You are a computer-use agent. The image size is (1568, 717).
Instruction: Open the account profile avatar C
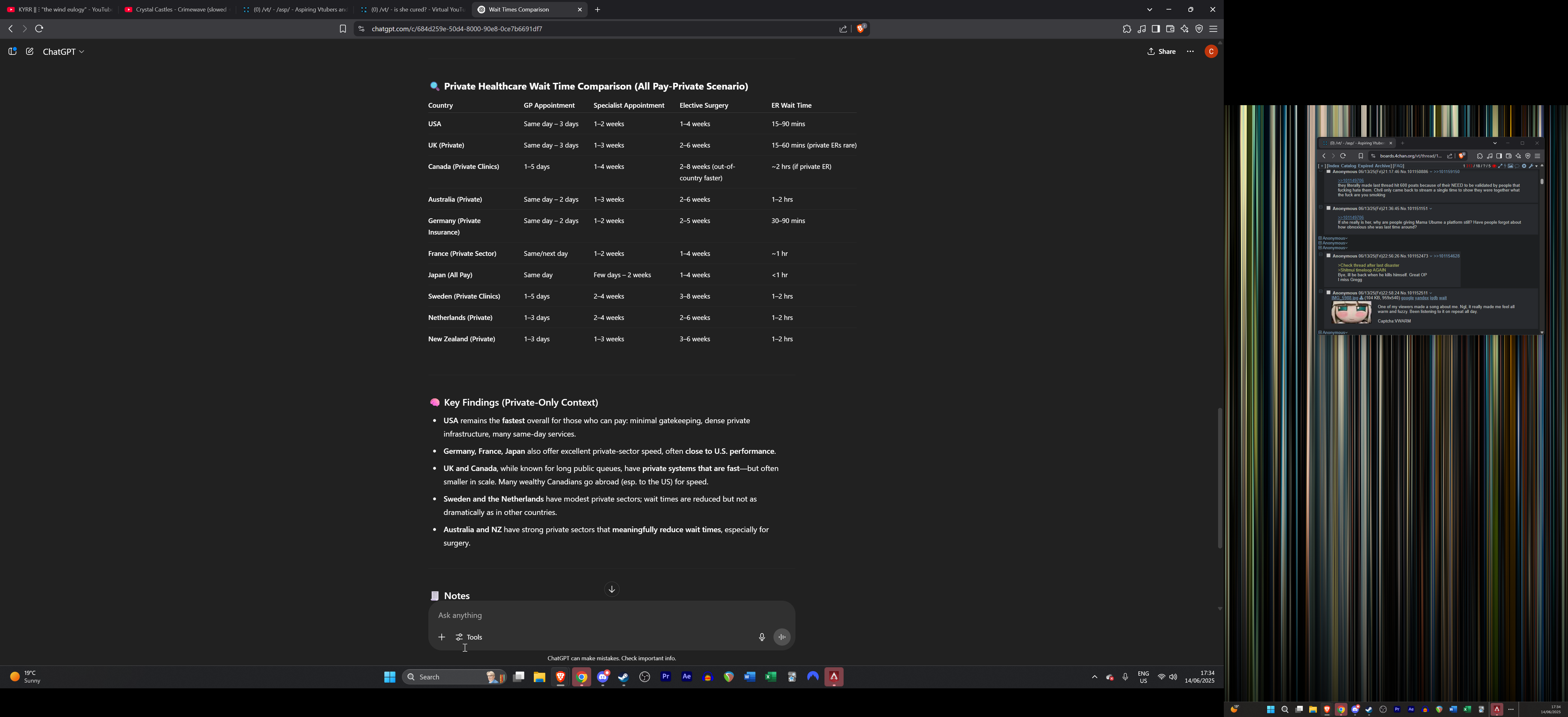[1211, 52]
